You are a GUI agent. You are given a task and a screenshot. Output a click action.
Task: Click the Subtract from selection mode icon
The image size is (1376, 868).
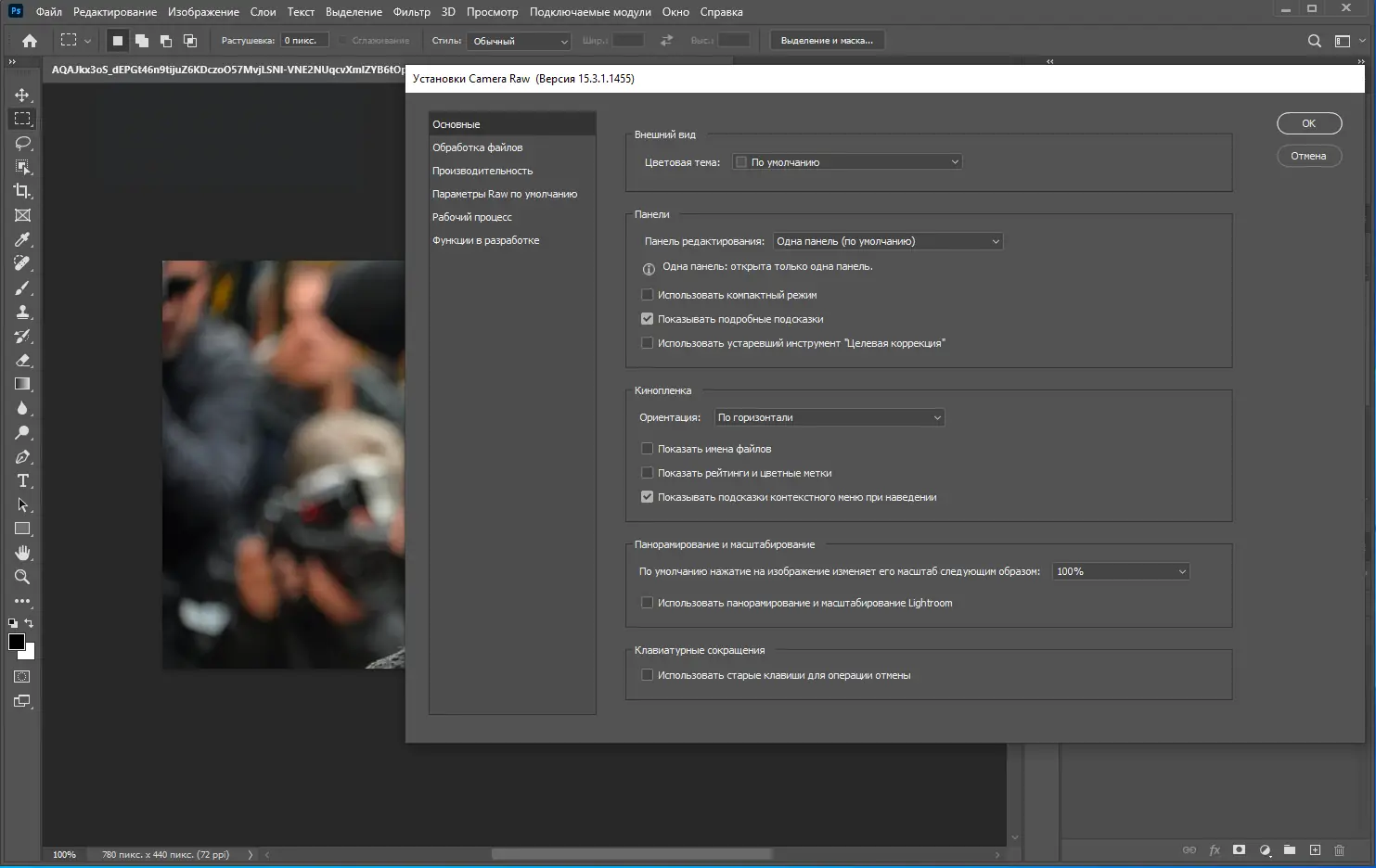166,41
